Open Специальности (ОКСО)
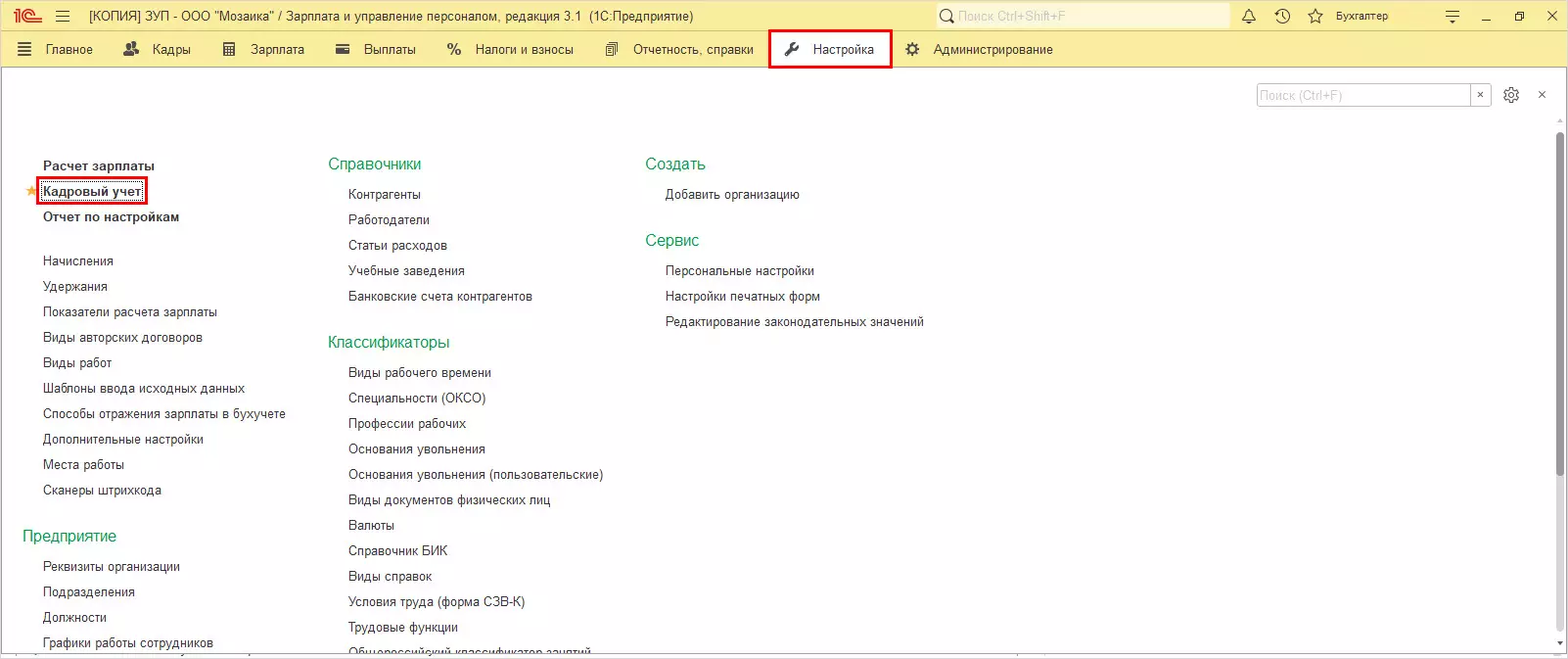 (x=417, y=398)
